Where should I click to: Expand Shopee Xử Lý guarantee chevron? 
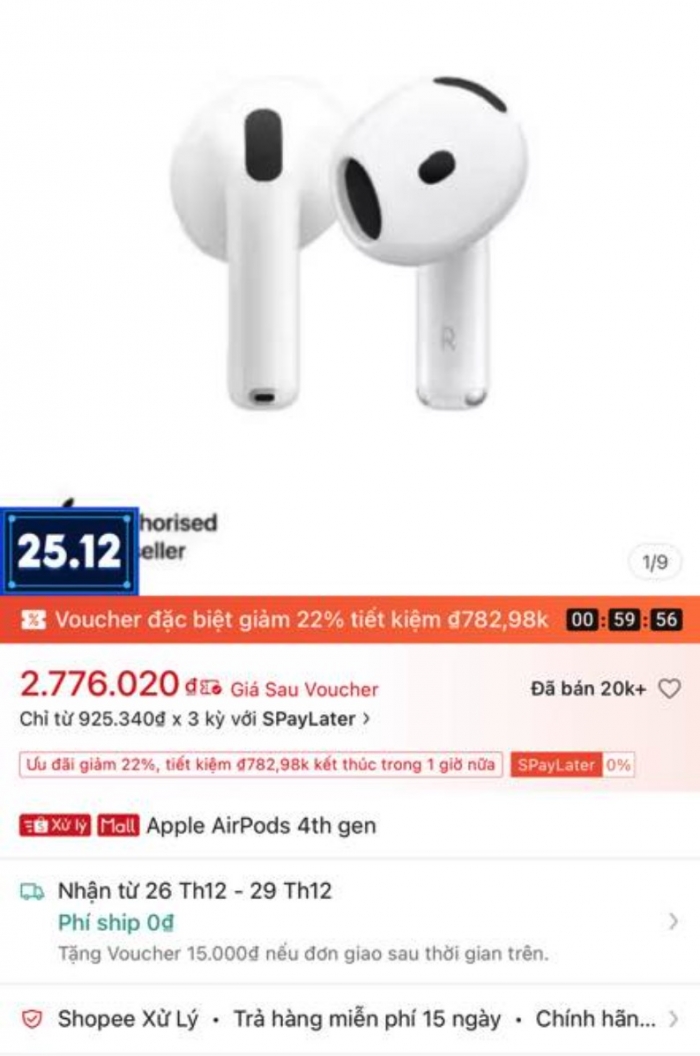(x=673, y=1019)
